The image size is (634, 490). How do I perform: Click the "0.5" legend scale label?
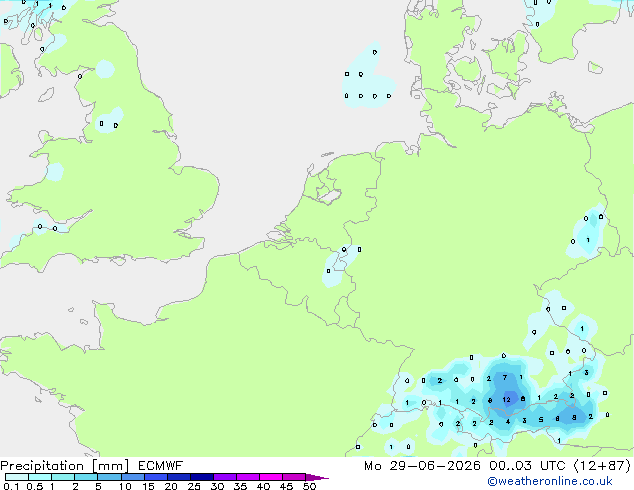click(x=34, y=486)
